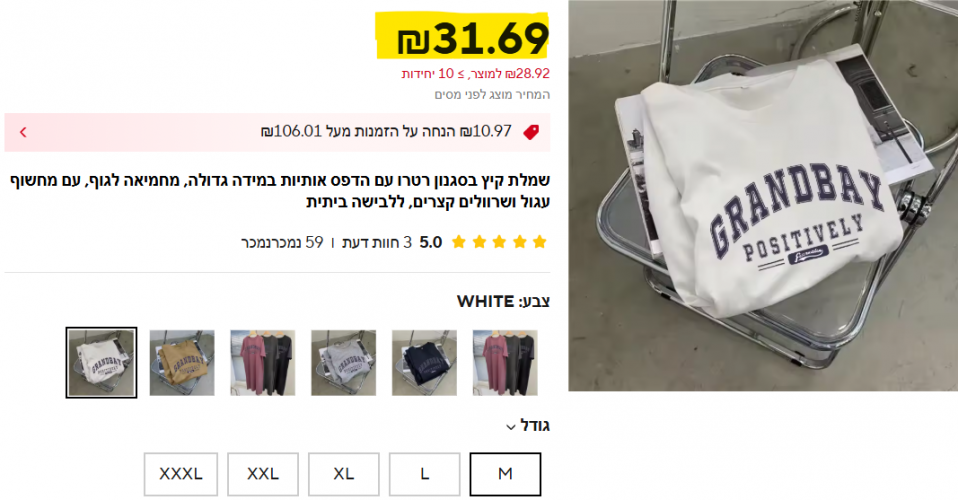Collapse the גודל size section chevron
The width and height of the screenshot is (958, 500).
tap(511, 427)
